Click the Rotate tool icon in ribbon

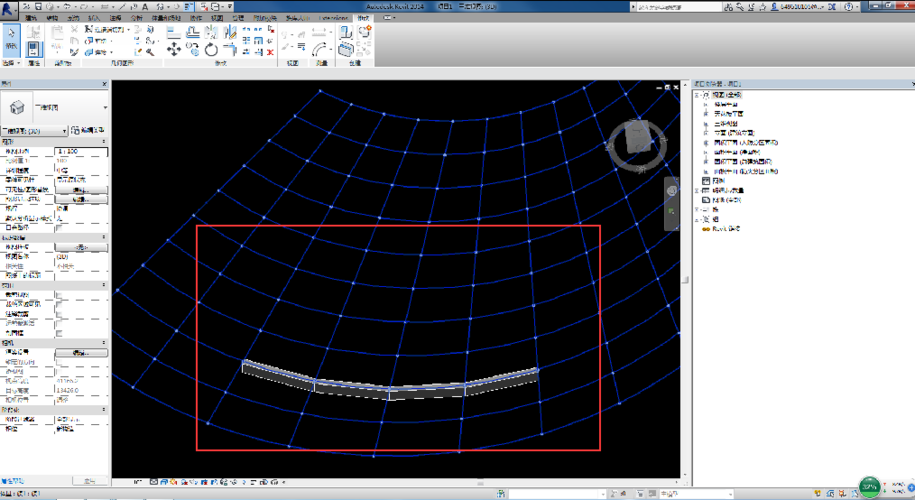(211, 49)
